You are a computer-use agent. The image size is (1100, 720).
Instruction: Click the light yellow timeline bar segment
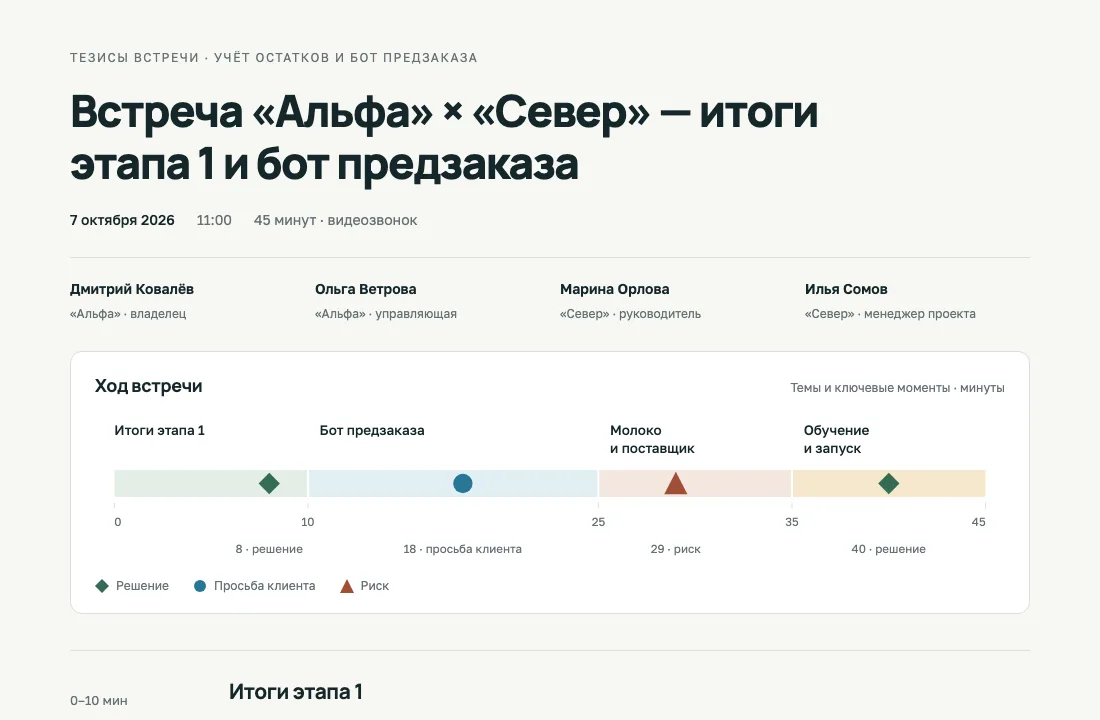[889, 484]
